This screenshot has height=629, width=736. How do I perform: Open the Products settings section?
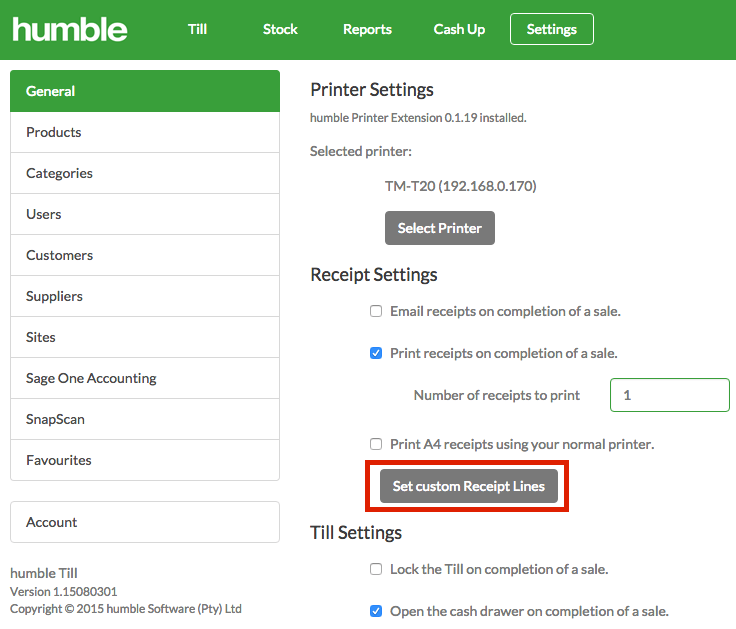(x=145, y=132)
